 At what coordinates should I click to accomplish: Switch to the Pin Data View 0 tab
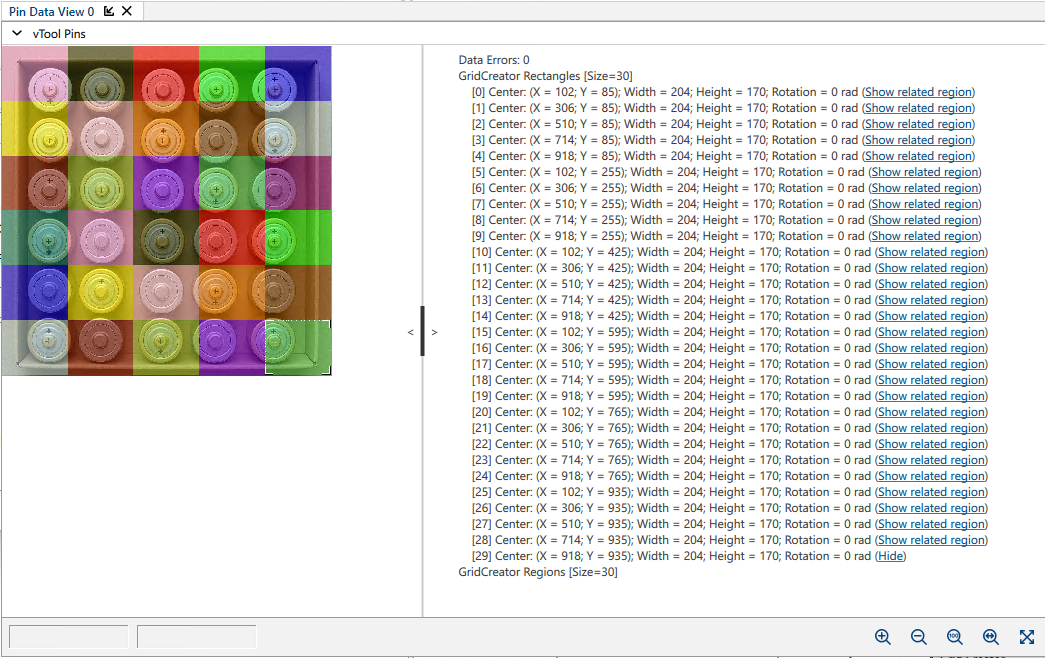pos(50,12)
